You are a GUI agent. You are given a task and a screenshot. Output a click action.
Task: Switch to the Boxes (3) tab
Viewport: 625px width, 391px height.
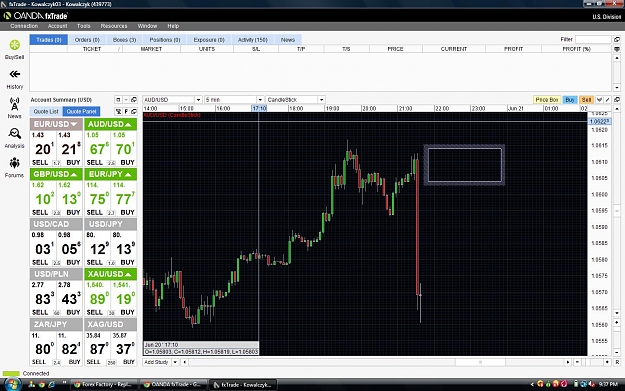[x=124, y=40]
